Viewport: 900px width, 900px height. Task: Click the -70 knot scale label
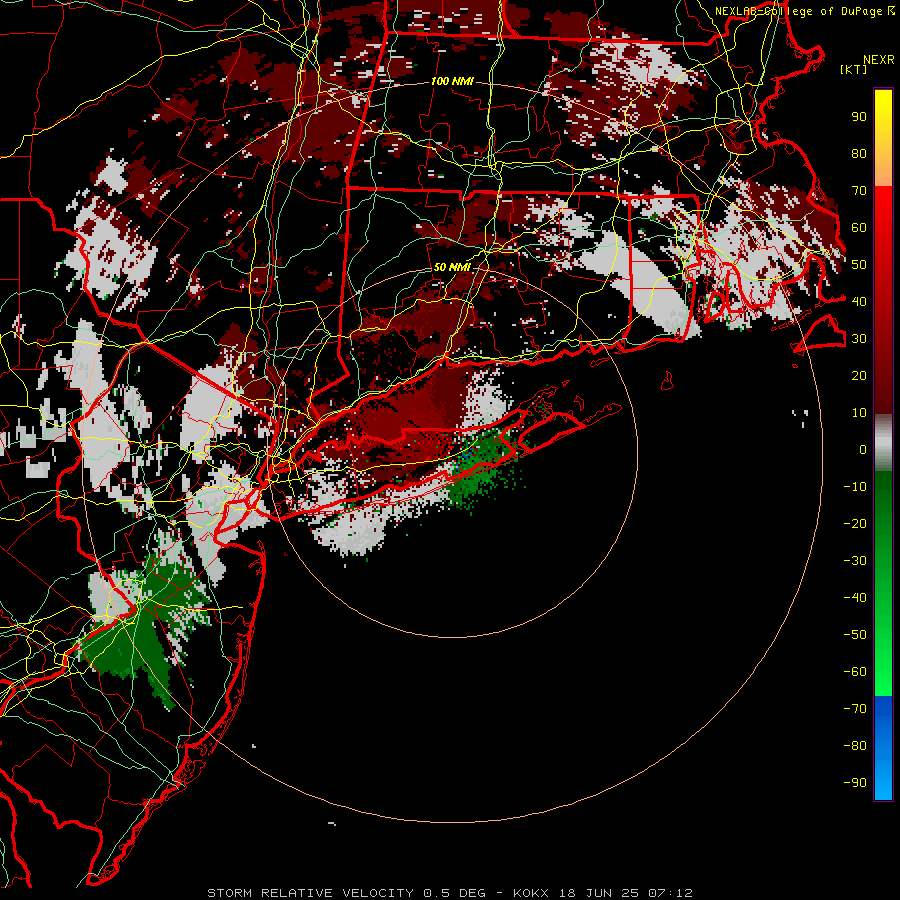coord(855,708)
